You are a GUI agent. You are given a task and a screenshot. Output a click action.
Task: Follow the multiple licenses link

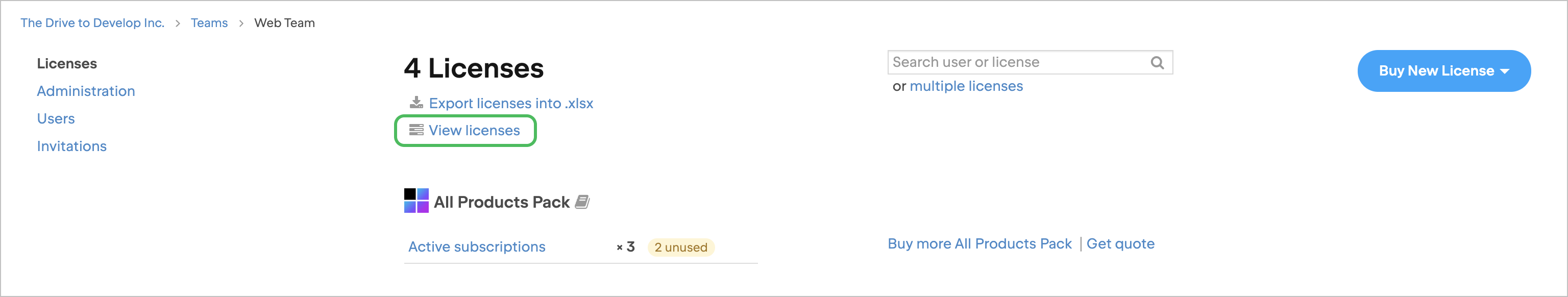(x=966, y=86)
